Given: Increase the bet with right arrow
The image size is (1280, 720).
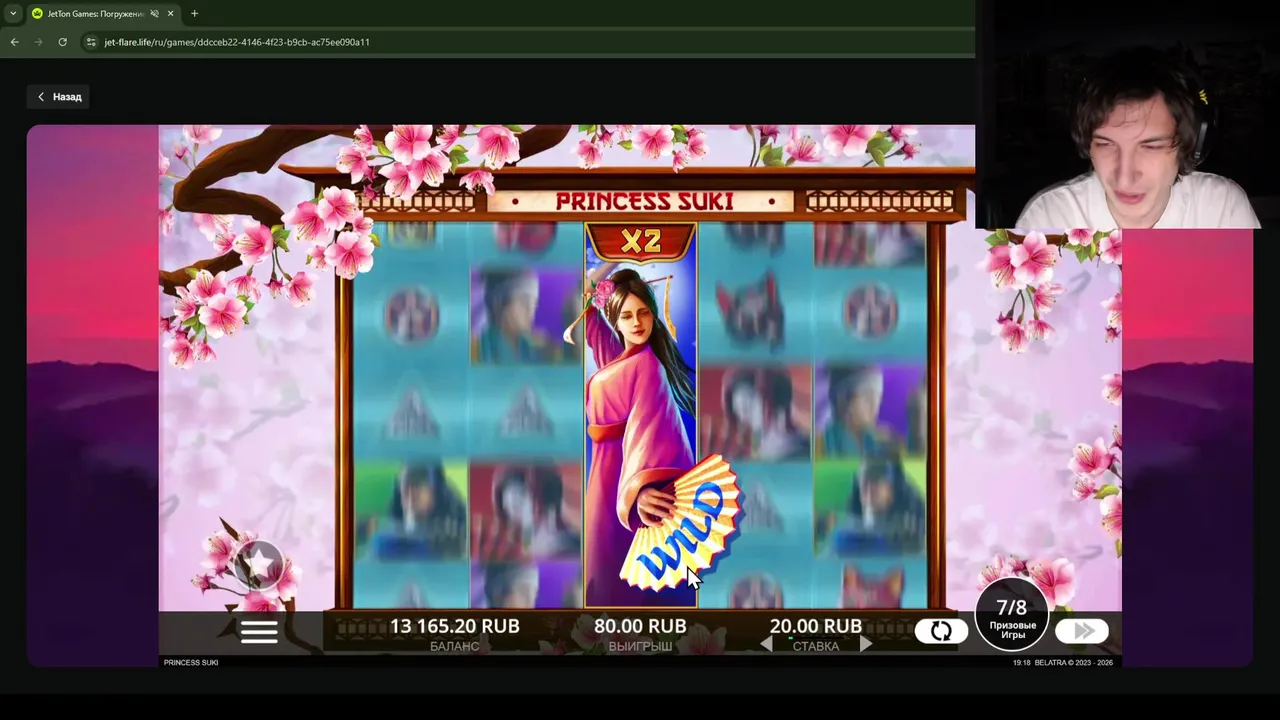Looking at the screenshot, I should coord(866,645).
